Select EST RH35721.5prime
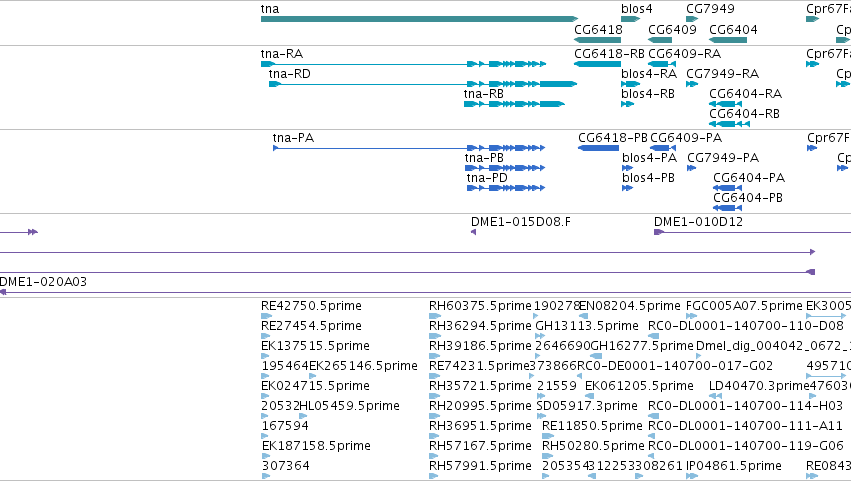The height and width of the screenshot is (481, 851). tap(480, 386)
